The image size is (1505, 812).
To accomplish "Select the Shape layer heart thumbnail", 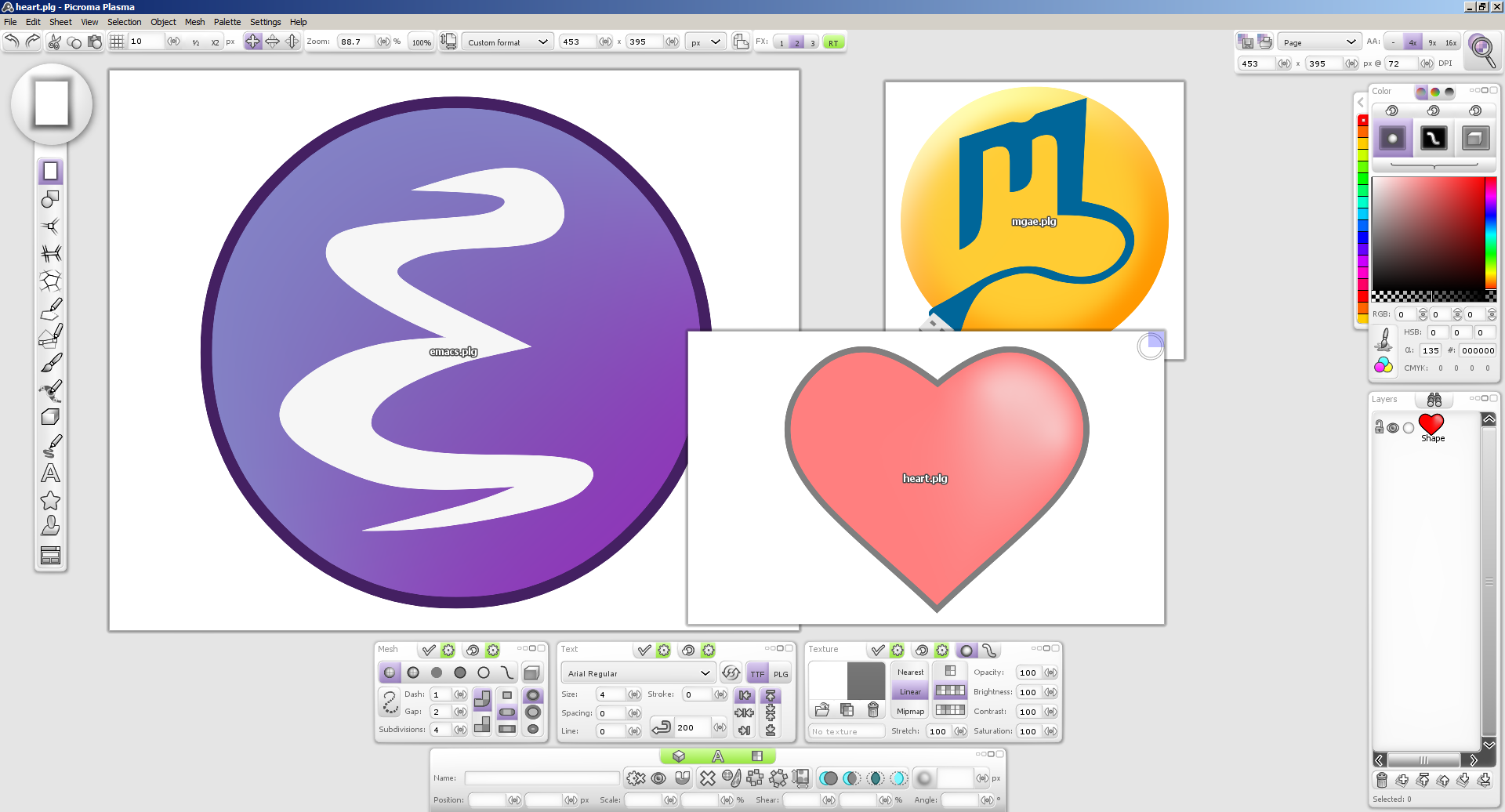I will coord(1431,424).
